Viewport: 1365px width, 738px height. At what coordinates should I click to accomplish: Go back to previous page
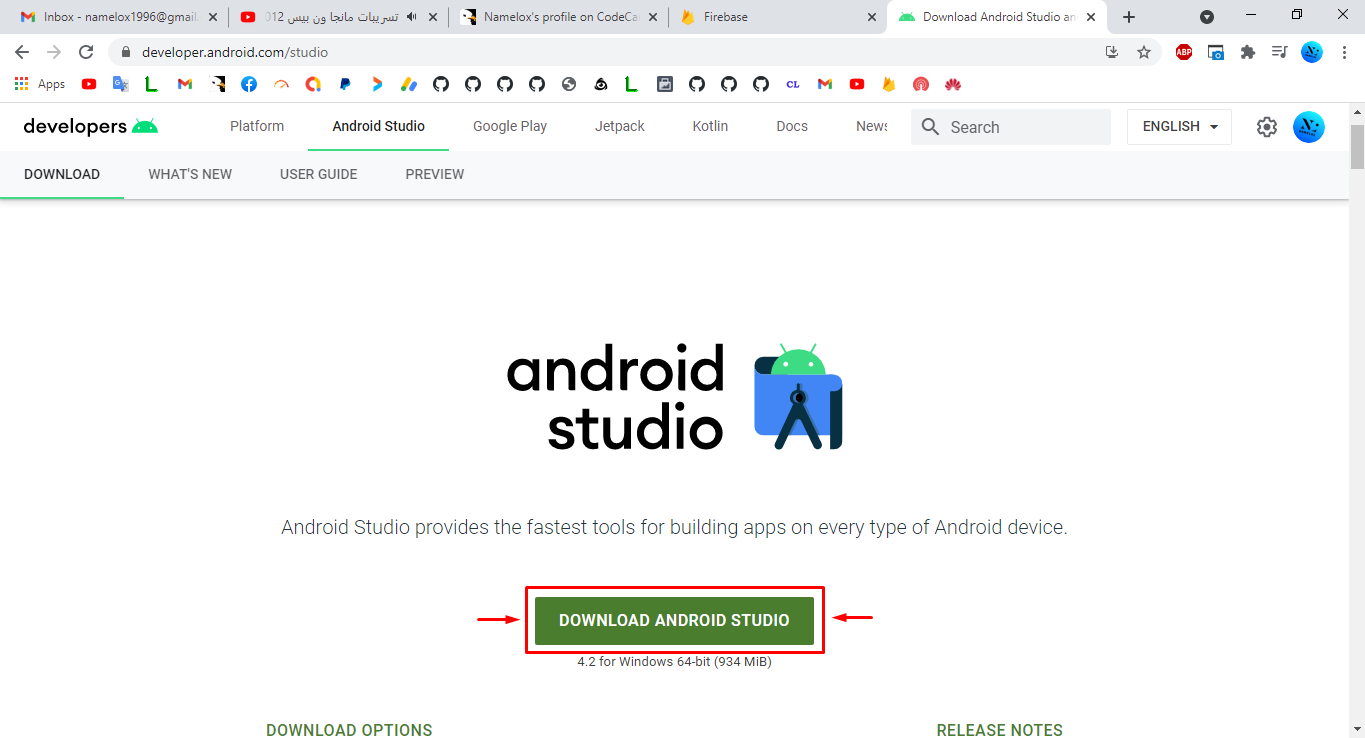coord(22,52)
